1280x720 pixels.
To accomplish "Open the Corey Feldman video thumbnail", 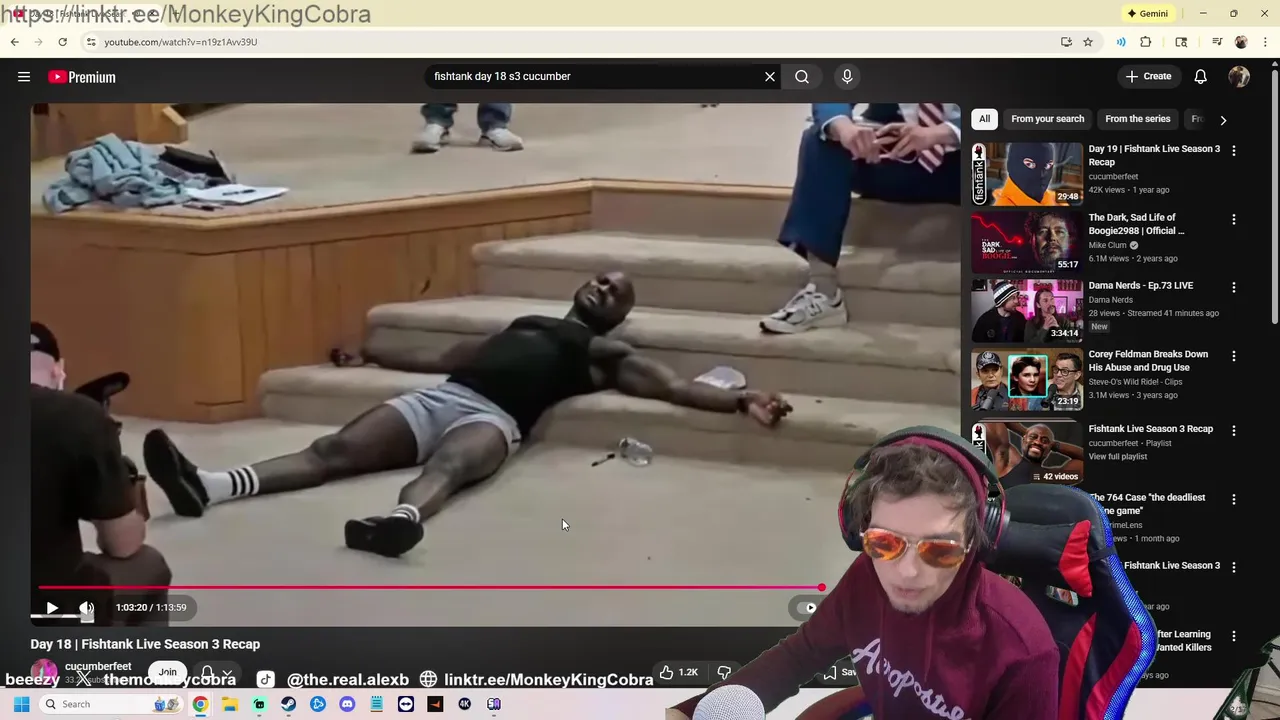I will pos(1027,379).
